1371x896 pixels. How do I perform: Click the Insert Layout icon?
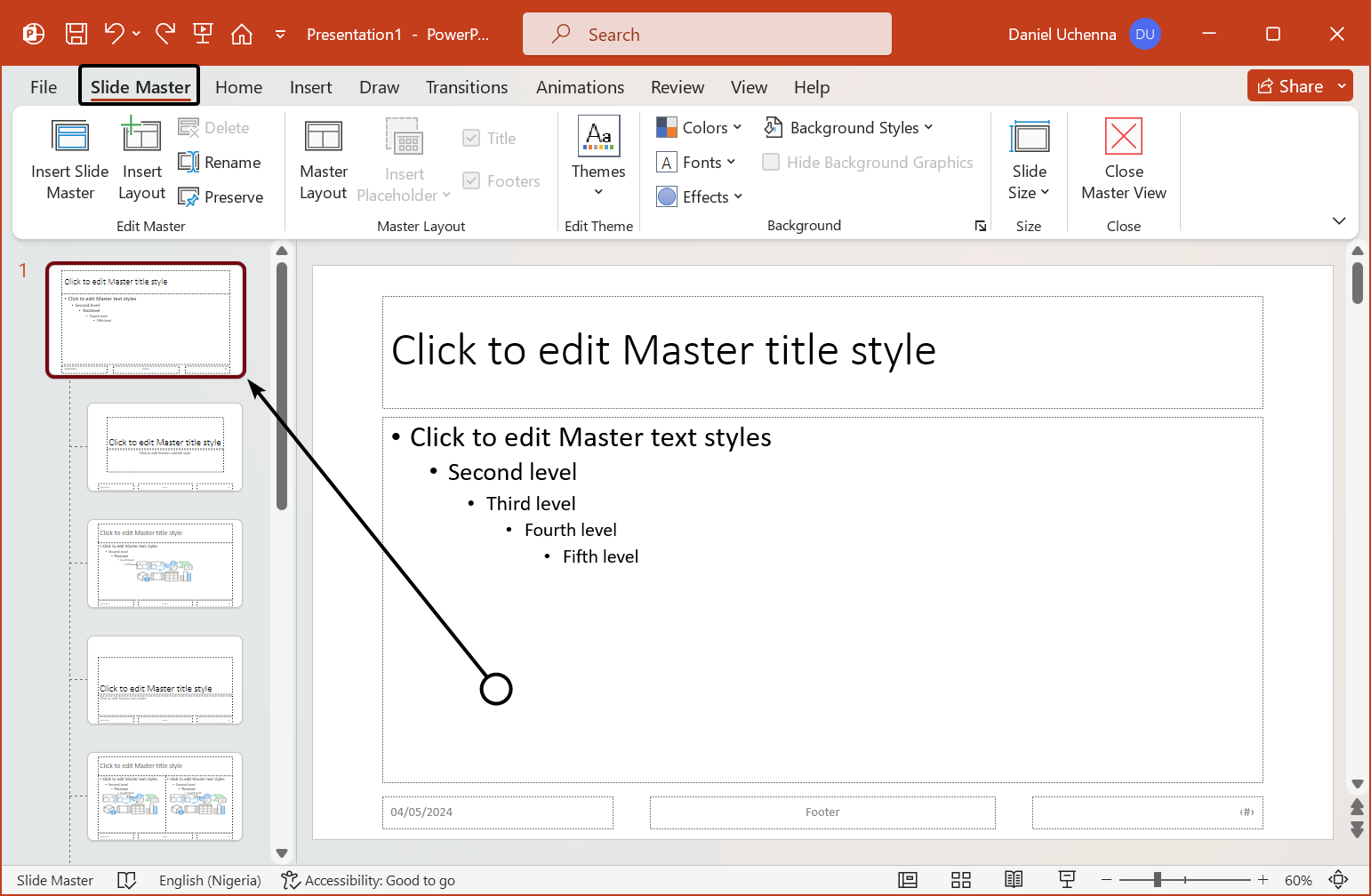click(x=141, y=137)
